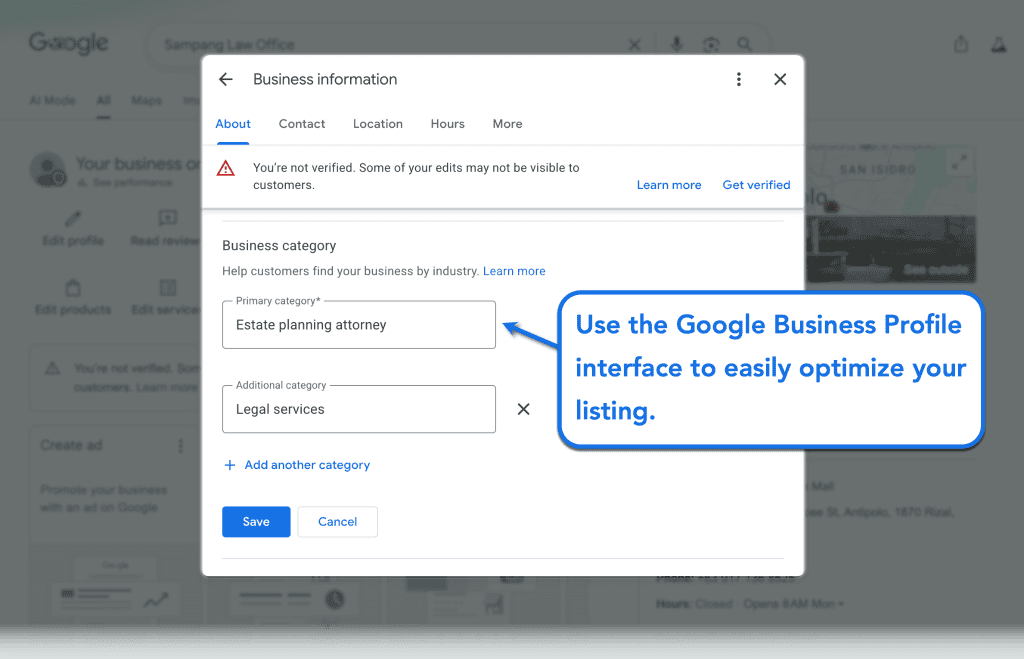Remove the Legal services additional category
This screenshot has height=659, width=1024.
coord(523,409)
